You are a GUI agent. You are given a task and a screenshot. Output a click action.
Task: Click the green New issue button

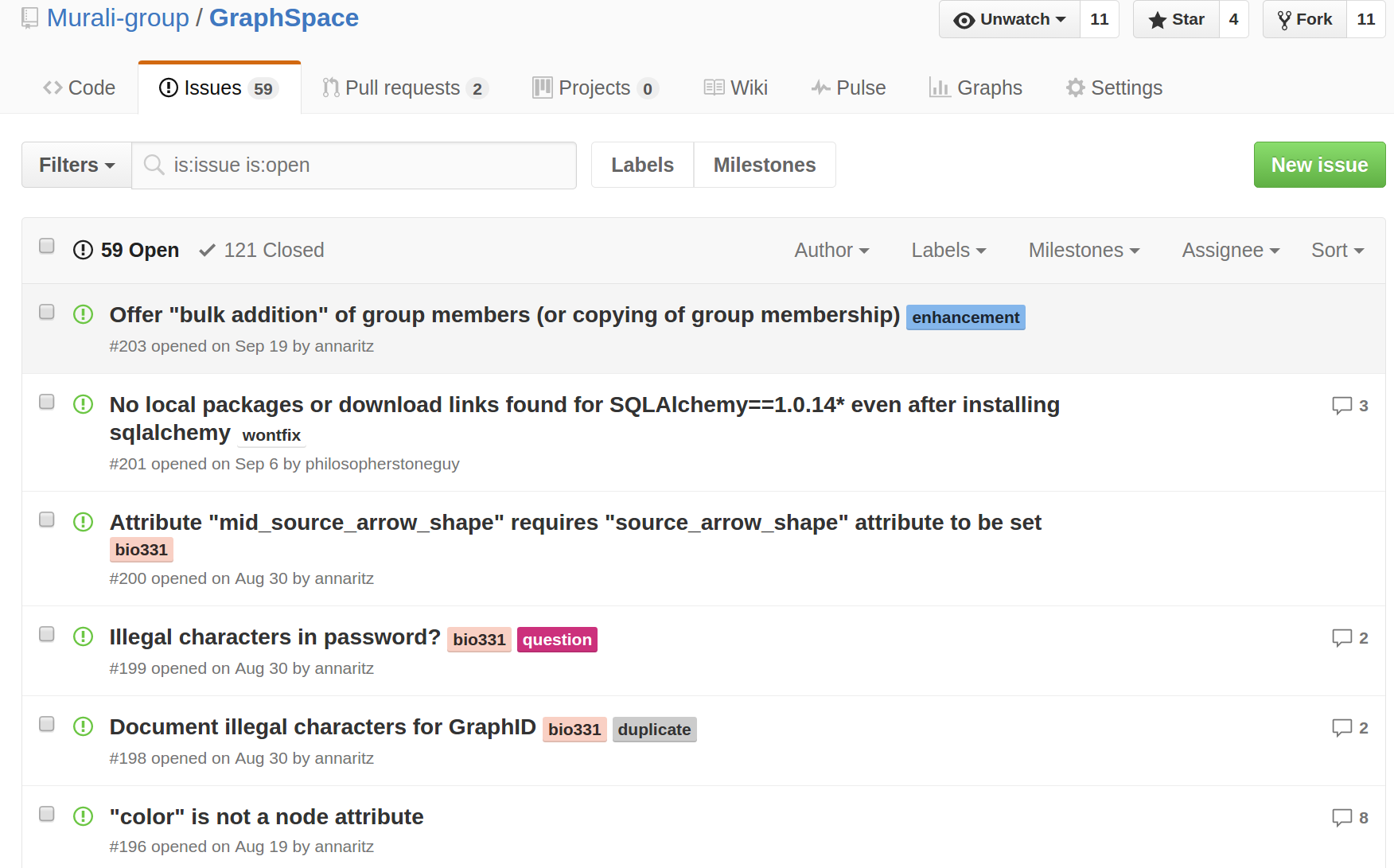click(1319, 165)
